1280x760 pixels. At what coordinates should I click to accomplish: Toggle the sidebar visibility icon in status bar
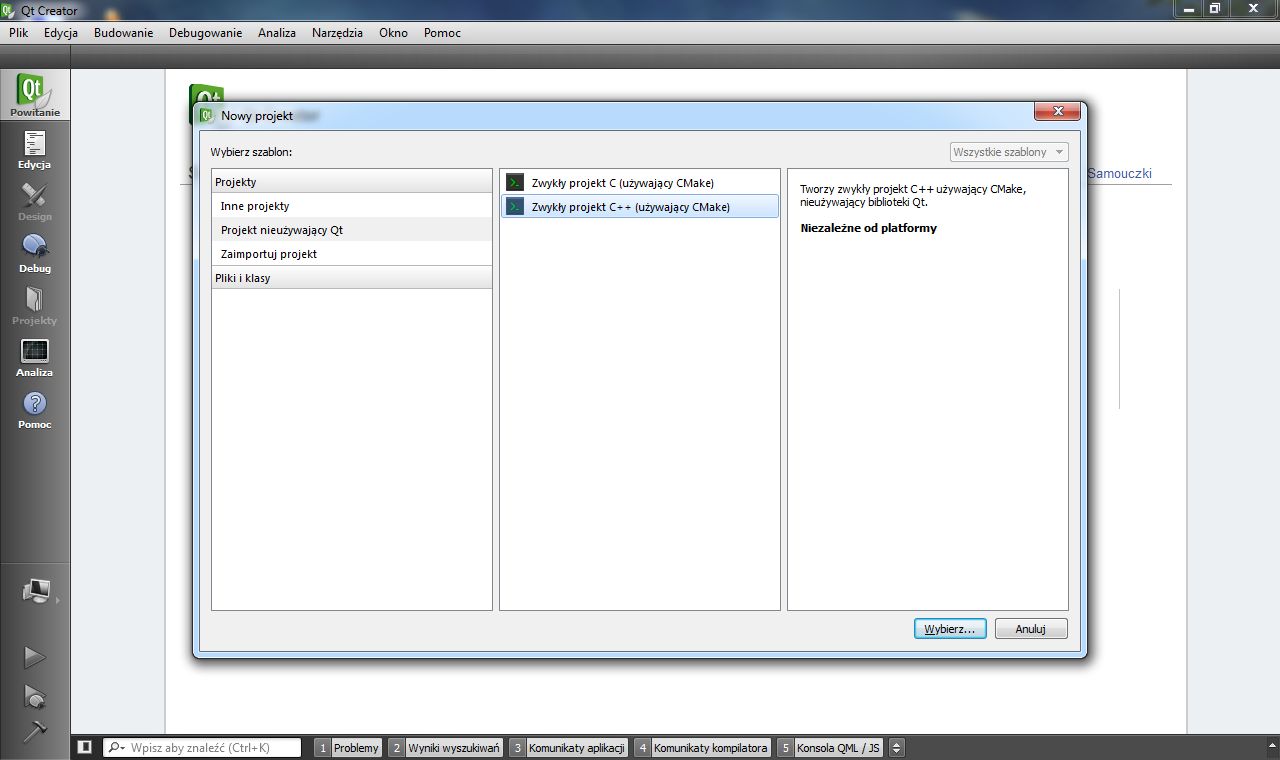point(85,747)
